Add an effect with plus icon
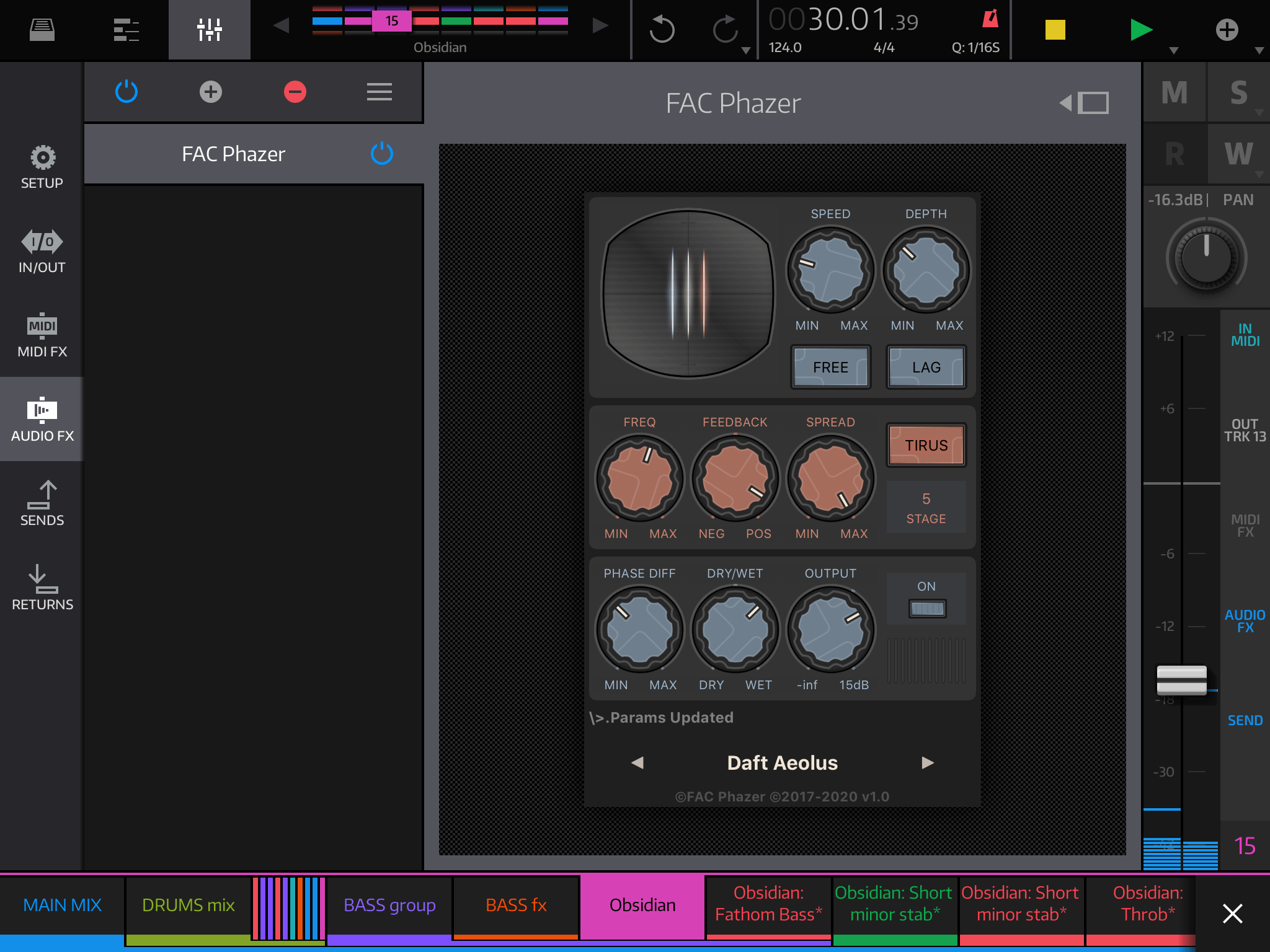The height and width of the screenshot is (952, 1270). coord(211,92)
